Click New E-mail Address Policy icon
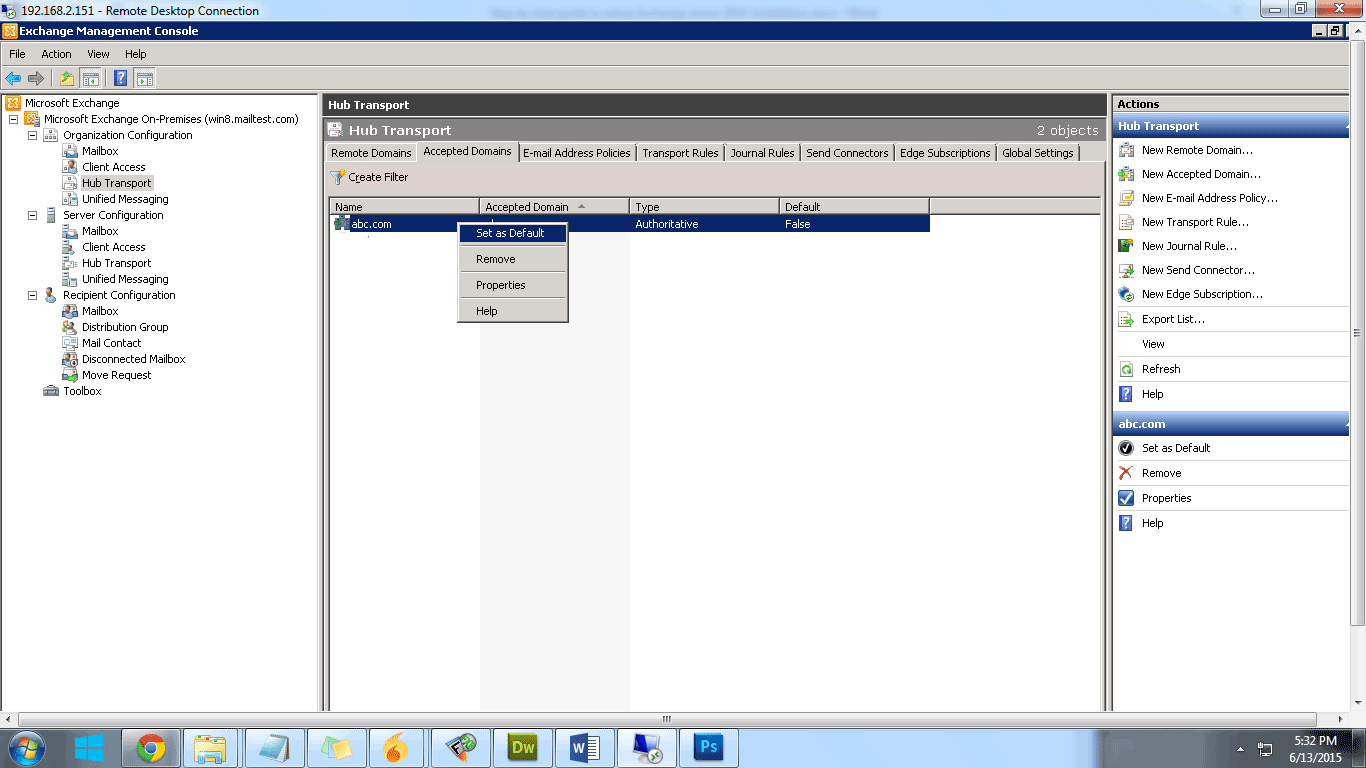The width and height of the screenshot is (1366, 768). 1125,198
